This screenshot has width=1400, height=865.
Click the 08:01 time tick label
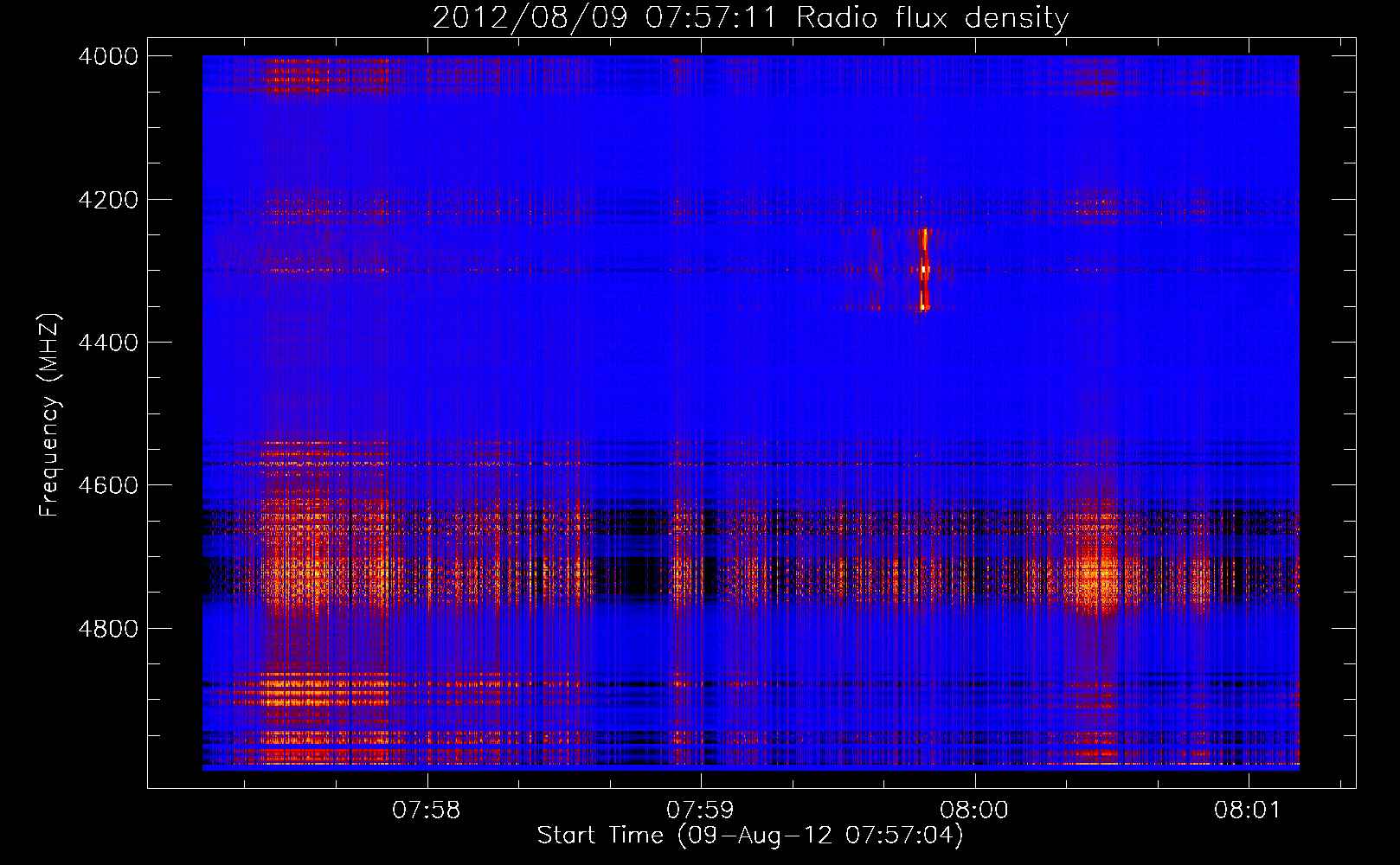(x=1248, y=810)
